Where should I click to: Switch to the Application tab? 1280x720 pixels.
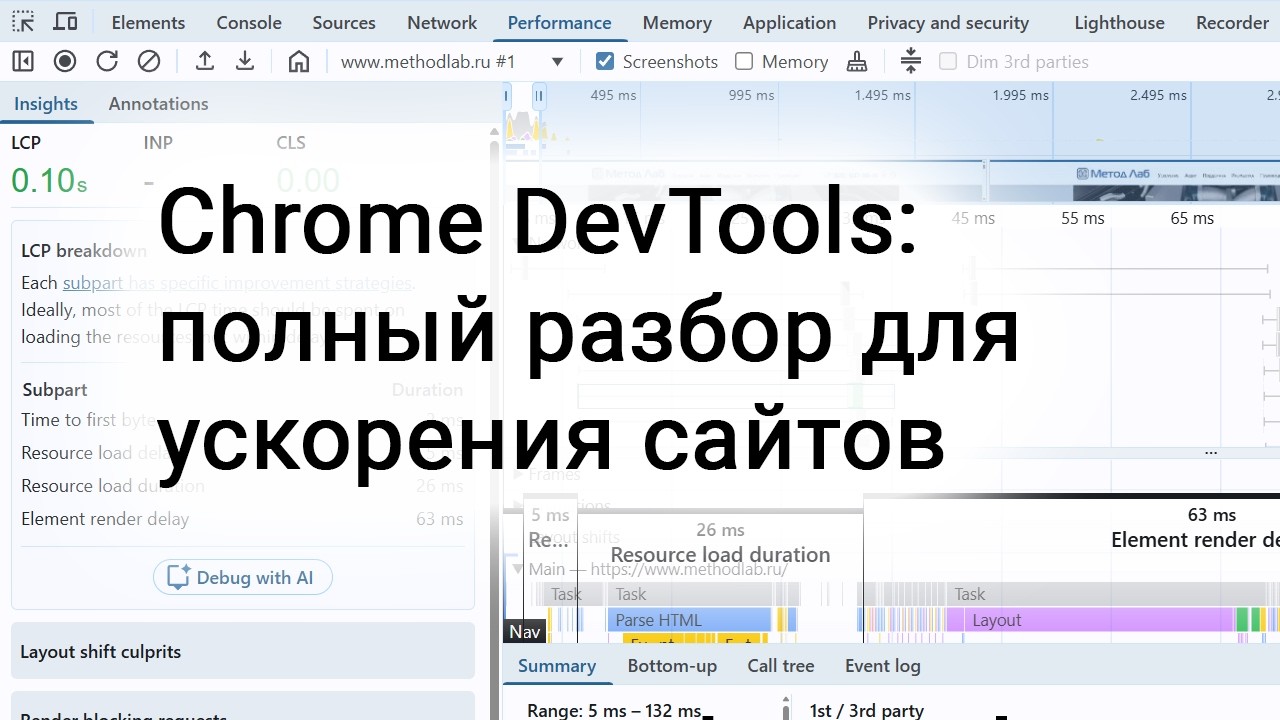pyautogui.click(x=789, y=22)
